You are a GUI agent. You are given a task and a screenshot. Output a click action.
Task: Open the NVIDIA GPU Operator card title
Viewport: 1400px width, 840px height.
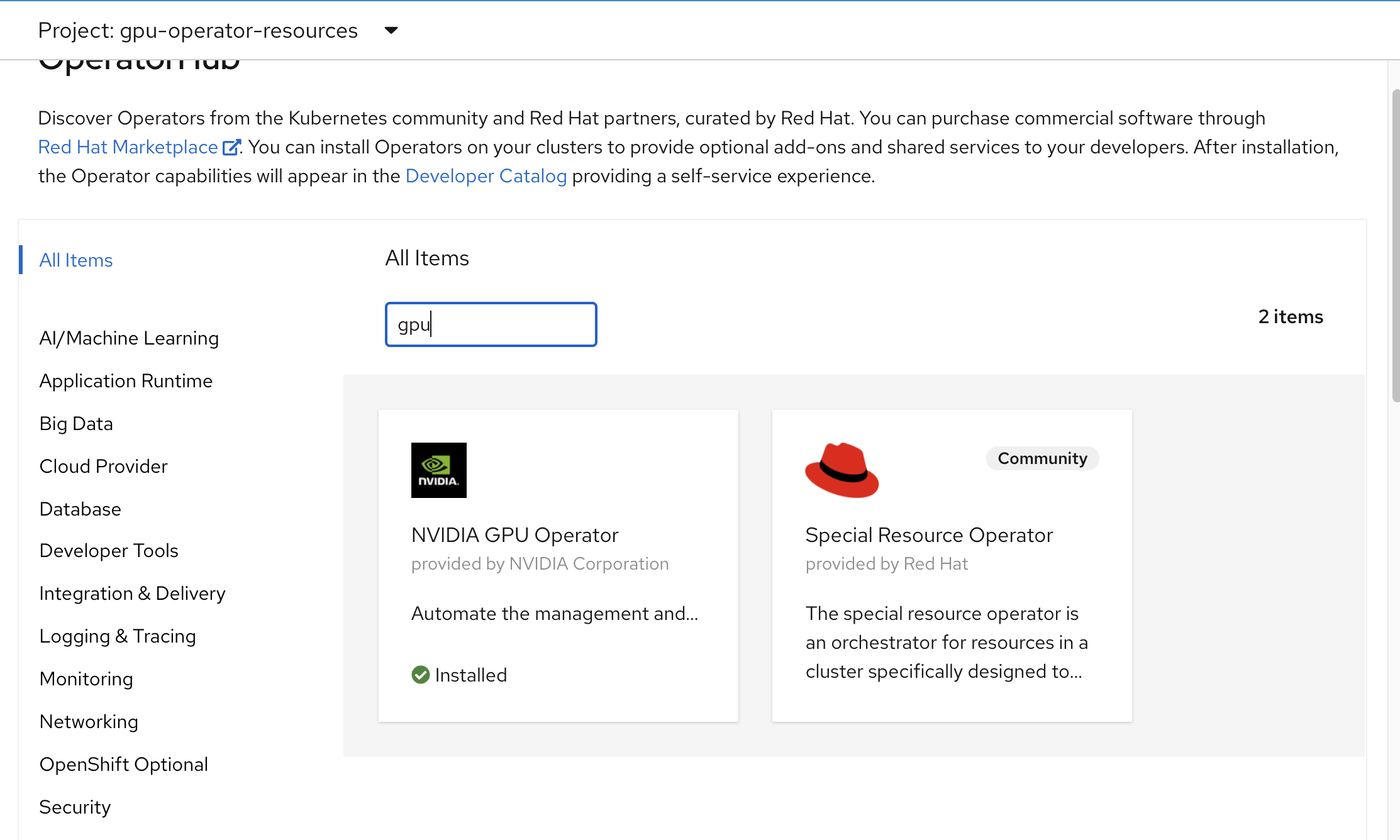tap(514, 535)
